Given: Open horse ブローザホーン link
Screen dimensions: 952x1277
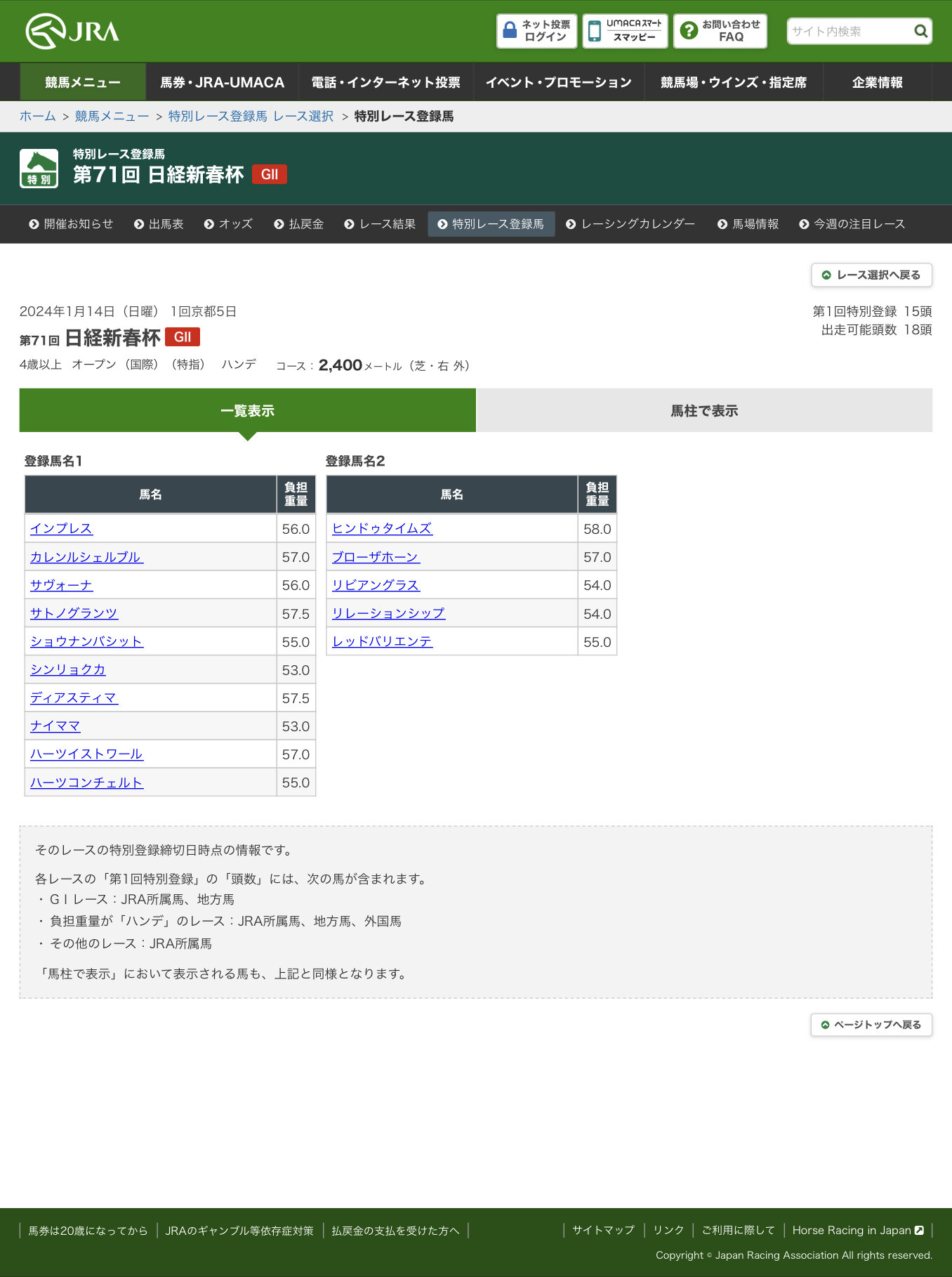Looking at the screenshot, I should (x=376, y=557).
